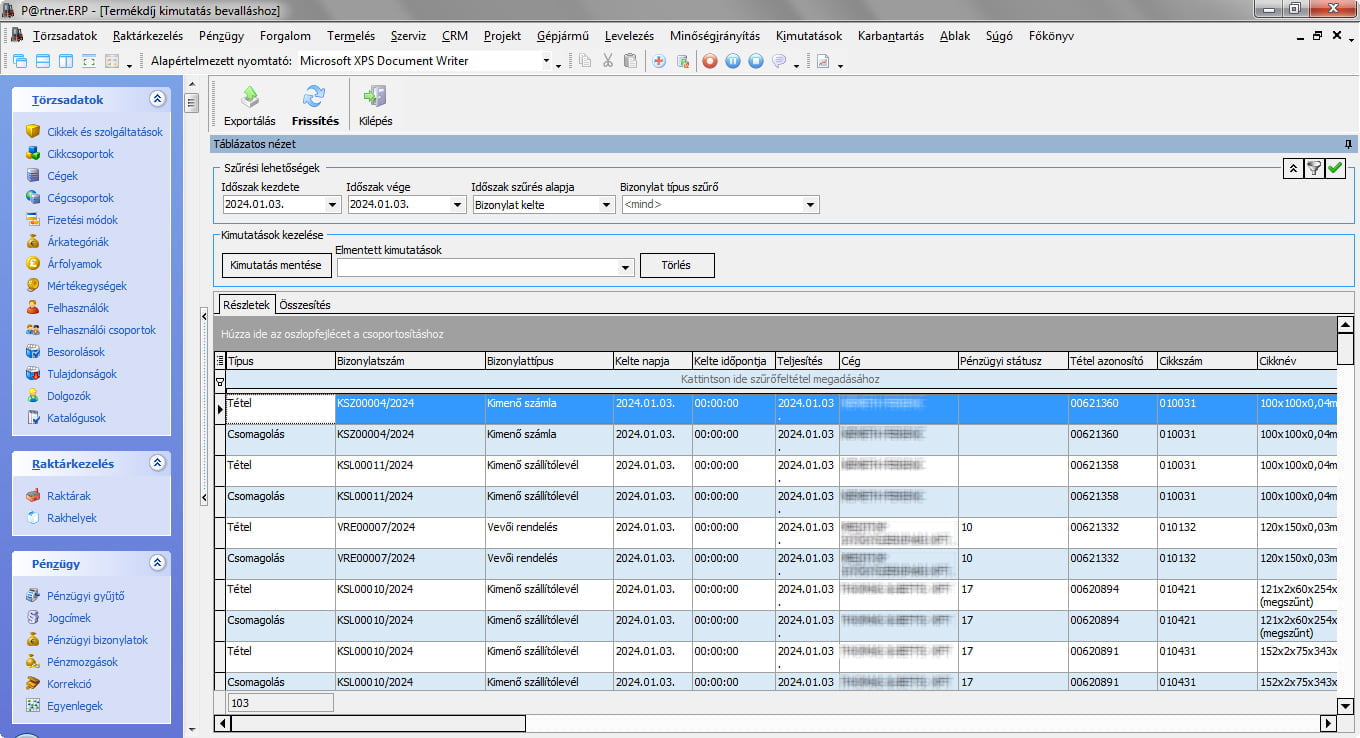This screenshot has width=1360, height=738.
Task: Open the Elmentett kimutatások combo box
Action: [x=626, y=267]
